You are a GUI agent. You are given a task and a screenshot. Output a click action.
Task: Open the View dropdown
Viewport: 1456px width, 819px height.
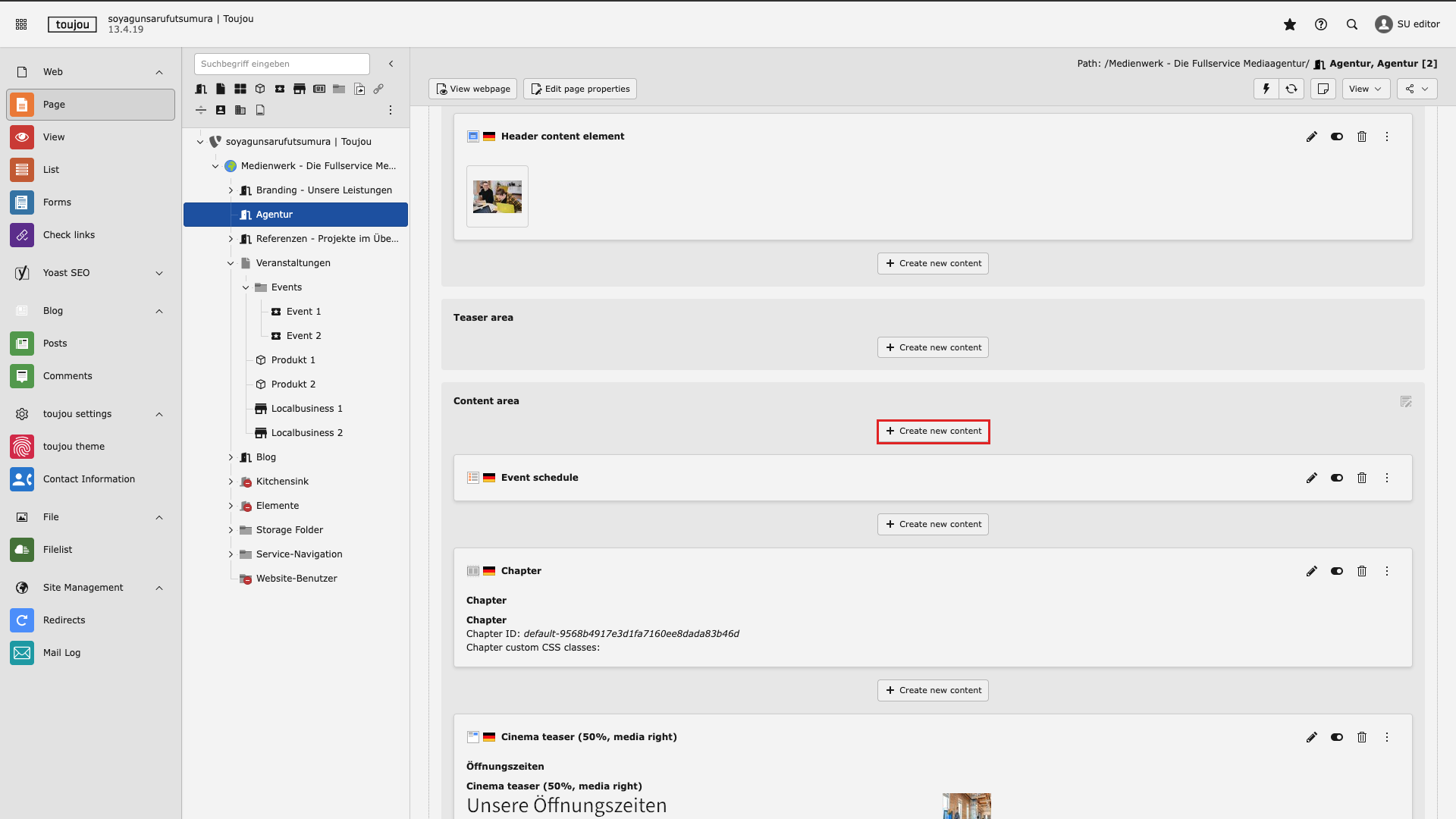(1365, 89)
